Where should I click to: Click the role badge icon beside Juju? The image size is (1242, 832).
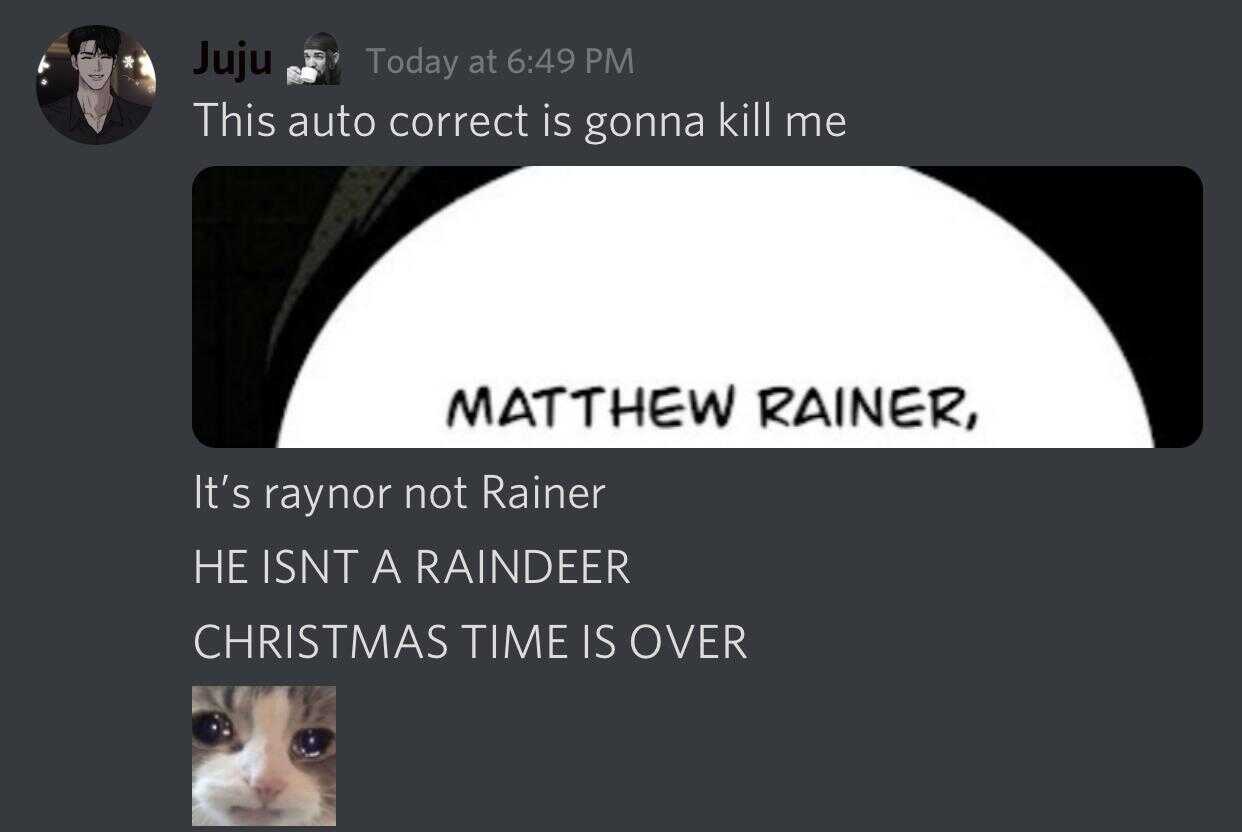(x=314, y=61)
